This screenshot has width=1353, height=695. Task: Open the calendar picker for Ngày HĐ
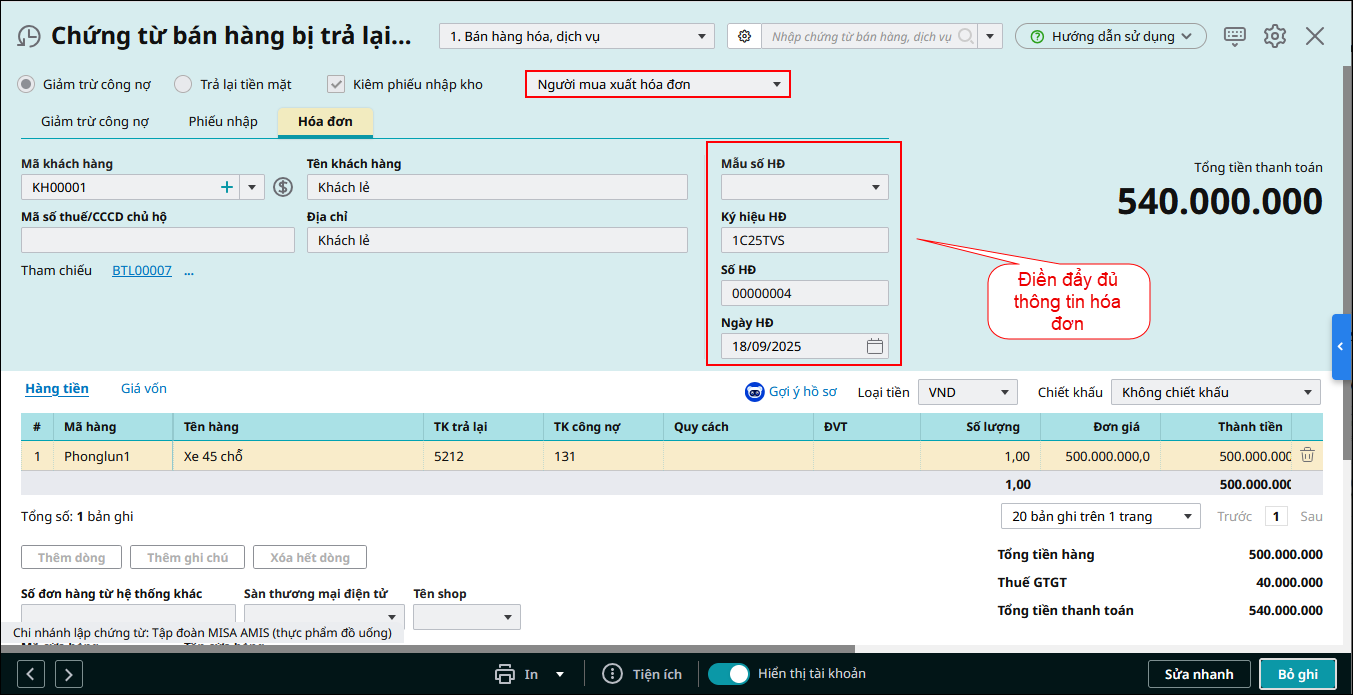coord(875,347)
